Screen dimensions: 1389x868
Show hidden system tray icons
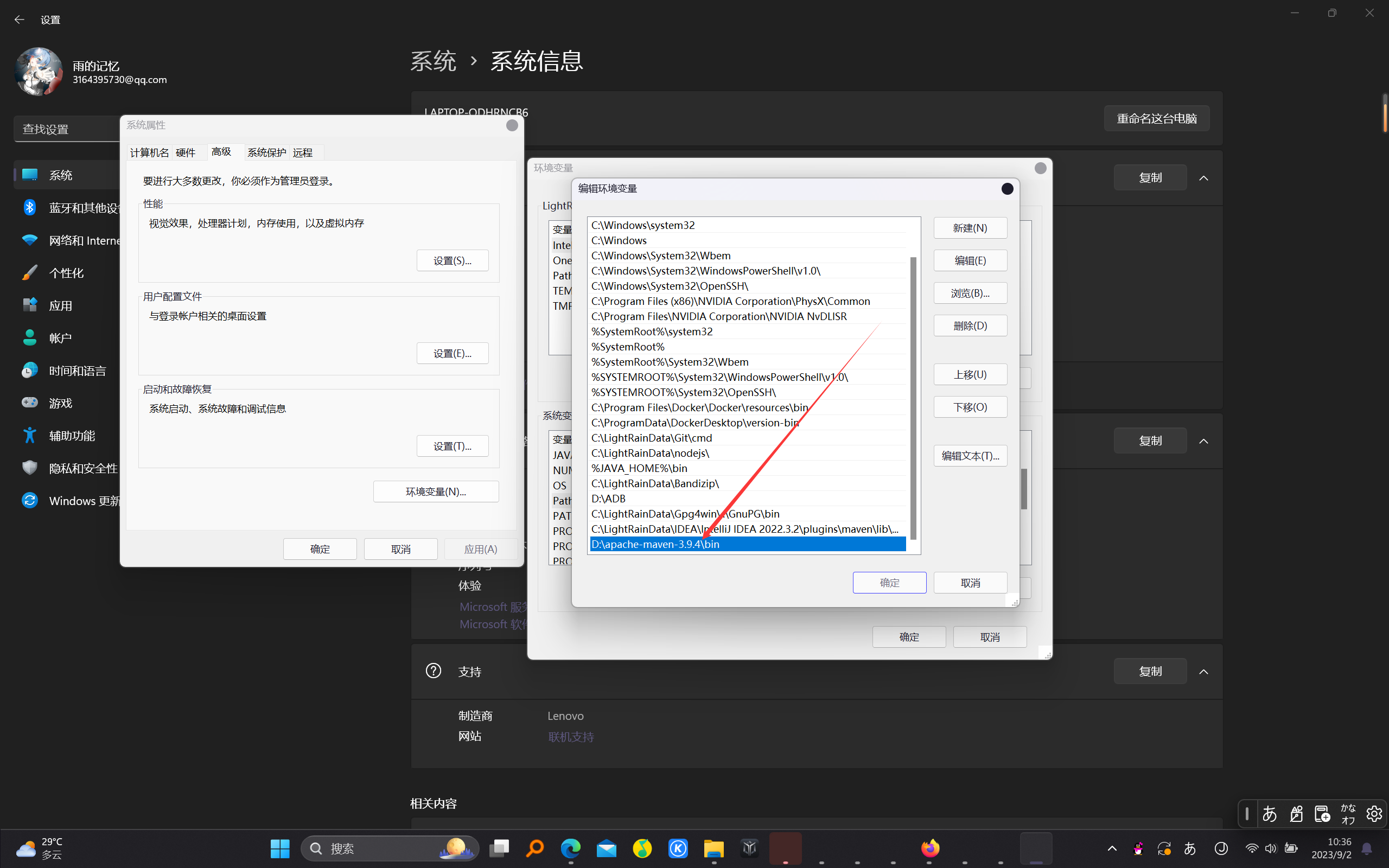click(x=1112, y=848)
